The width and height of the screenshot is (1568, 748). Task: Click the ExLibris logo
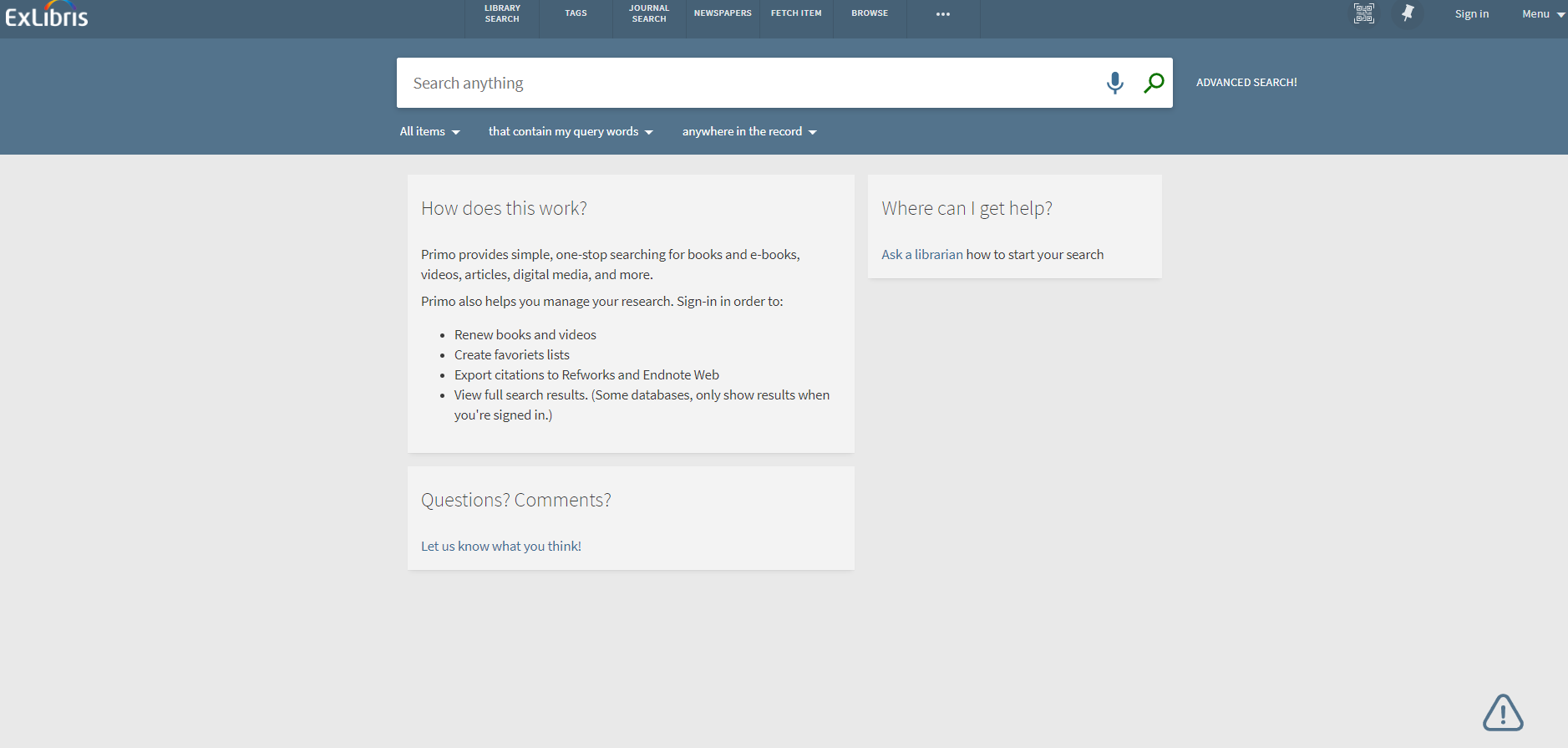(x=47, y=15)
